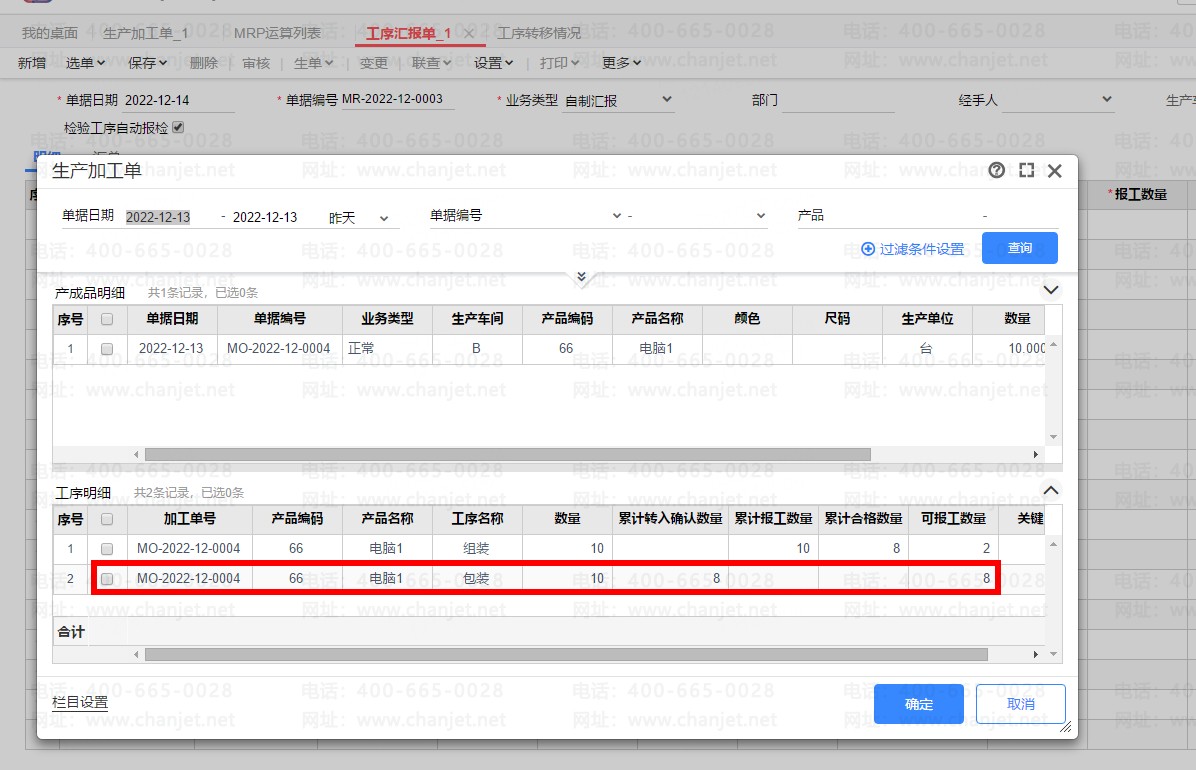
Task: Tick the 组装 process row checkbox
Action: [x=107, y=548]
